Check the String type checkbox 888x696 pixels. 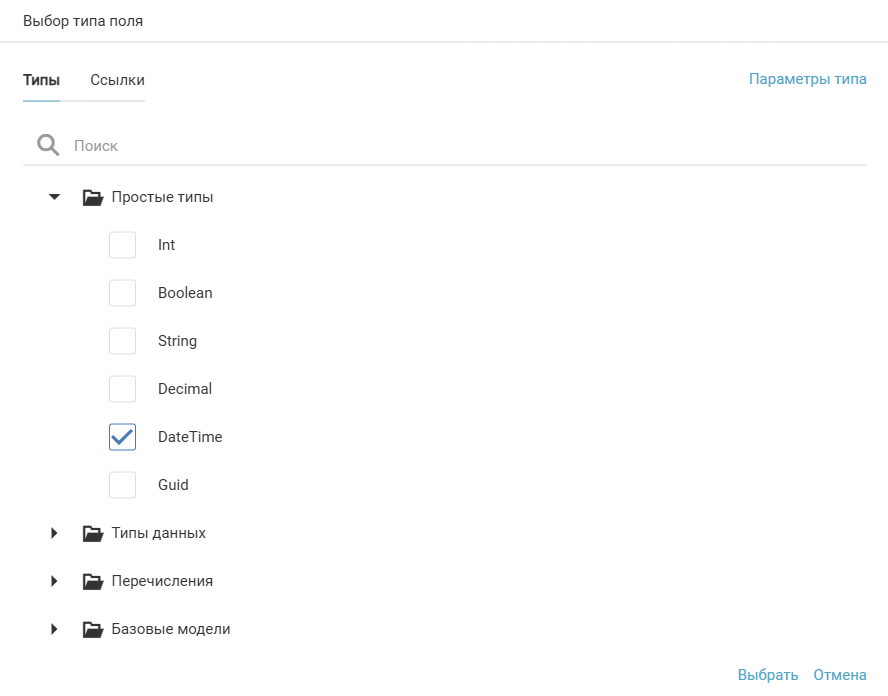pos(122,341)
